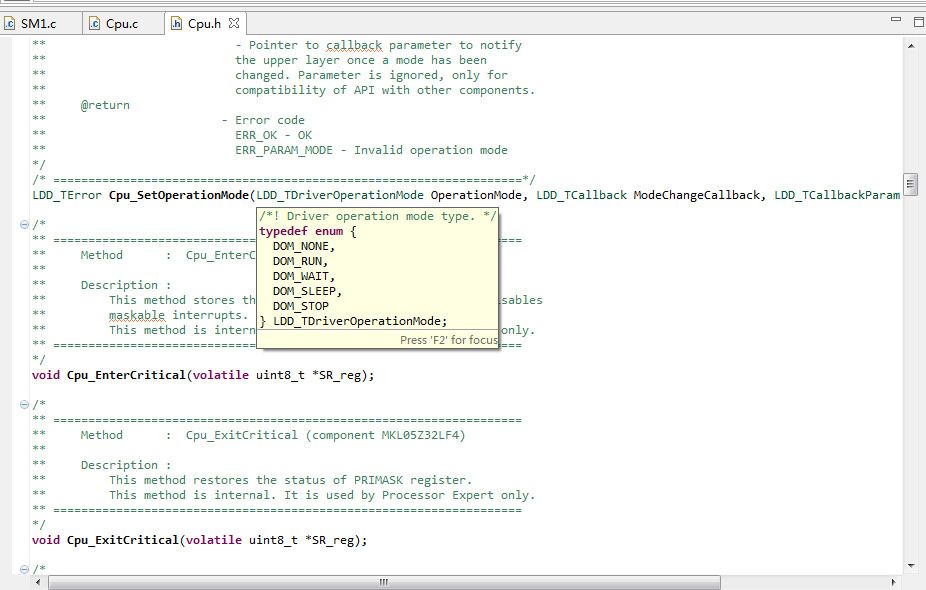Image resolution: width=926 pixels, height=590 pixels.
Task: Click 'typedef enum {' in the hover popup
Action: [308, 231]
